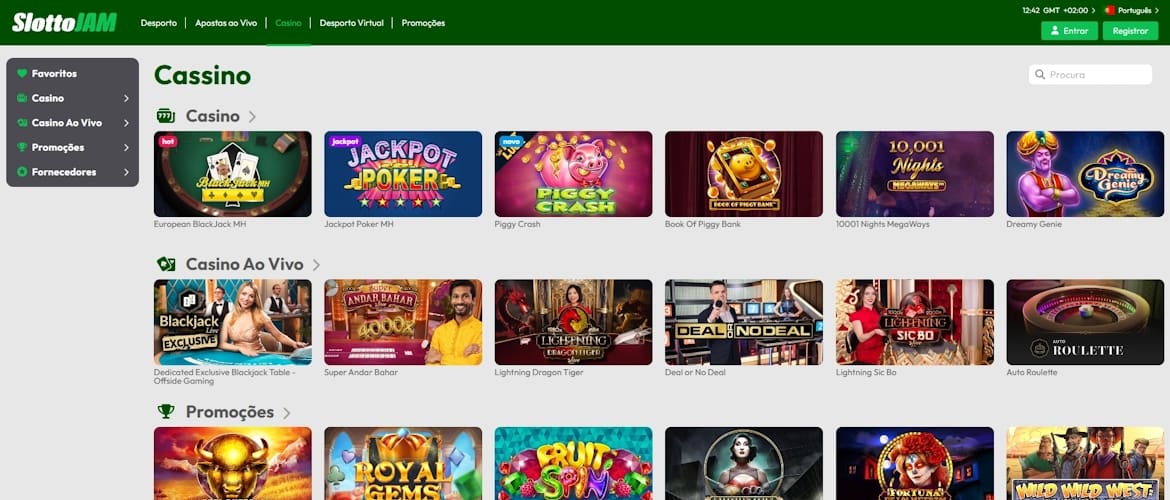Screen dimensions: 1170x500
Task: Click the Portuguese flag icon
Action: (1110, 10)
